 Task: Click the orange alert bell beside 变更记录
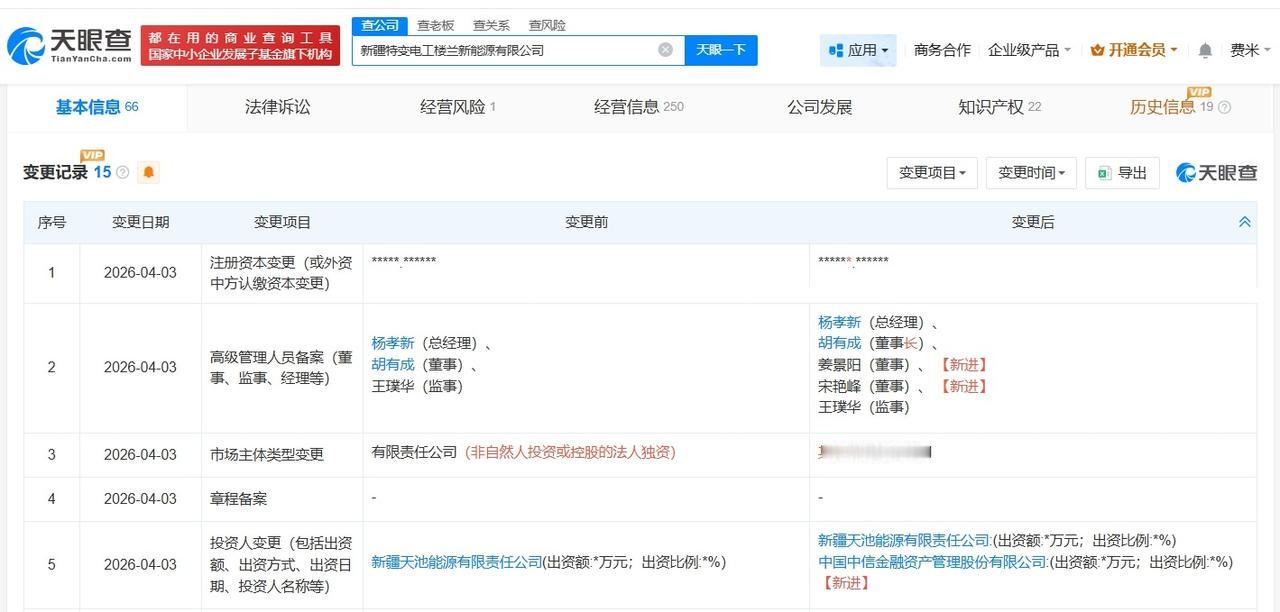(x=148, y=172)
